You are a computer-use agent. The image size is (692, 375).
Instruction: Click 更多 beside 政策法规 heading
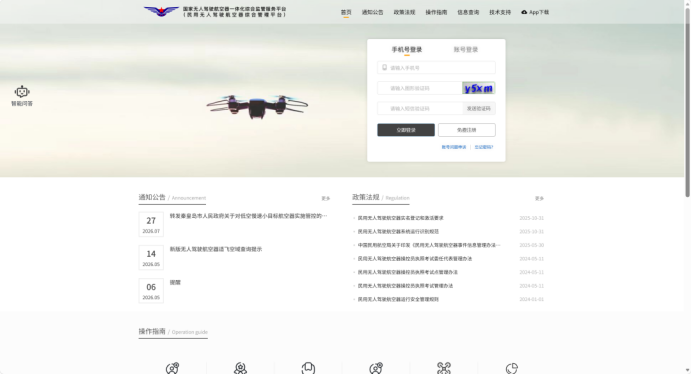coord(539,199)
